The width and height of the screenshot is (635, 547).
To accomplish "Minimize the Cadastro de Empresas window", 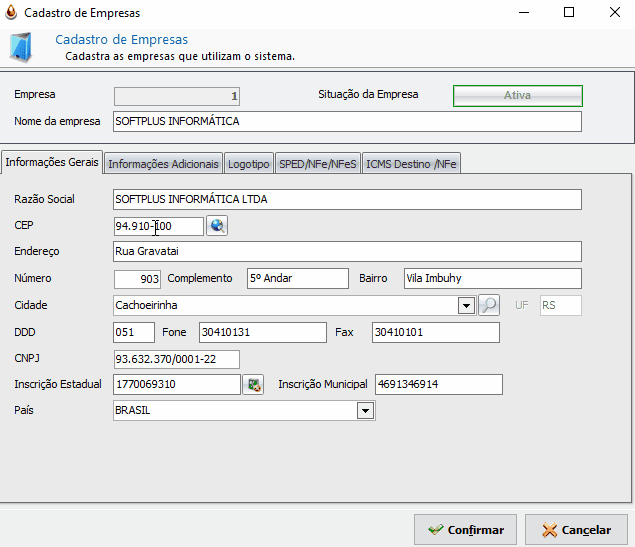I will point(524,13).
